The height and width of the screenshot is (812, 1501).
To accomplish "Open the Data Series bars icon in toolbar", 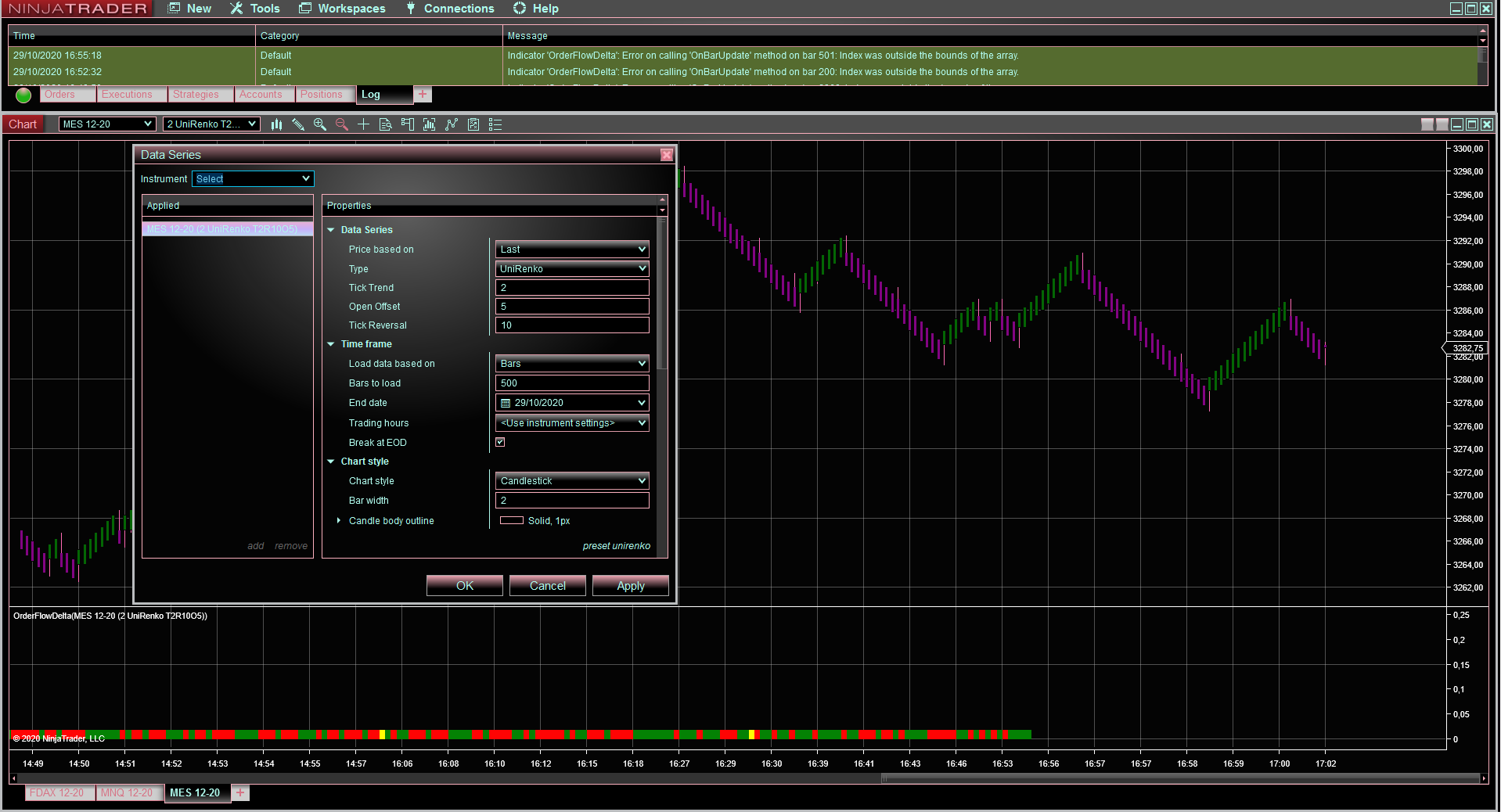I will (429, 124).
